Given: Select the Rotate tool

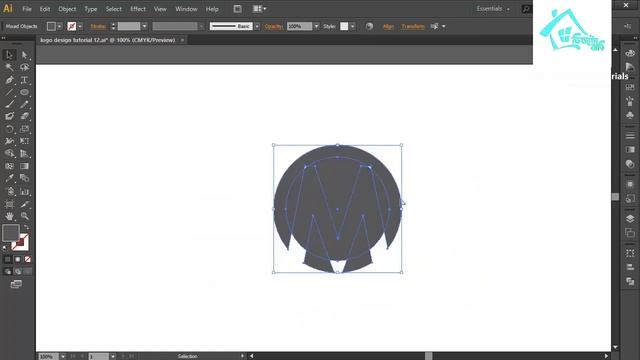Looking at the screenshot, I should (9, 129).
